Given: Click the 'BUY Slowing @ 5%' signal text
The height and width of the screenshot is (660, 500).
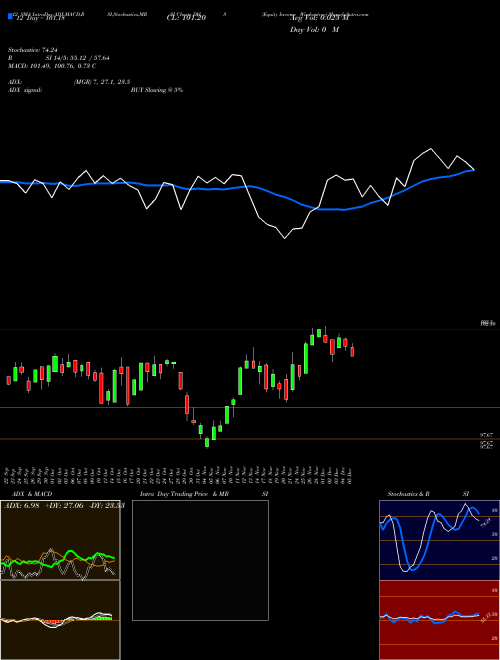Looking at the screenshot, I should coord(157,90).
